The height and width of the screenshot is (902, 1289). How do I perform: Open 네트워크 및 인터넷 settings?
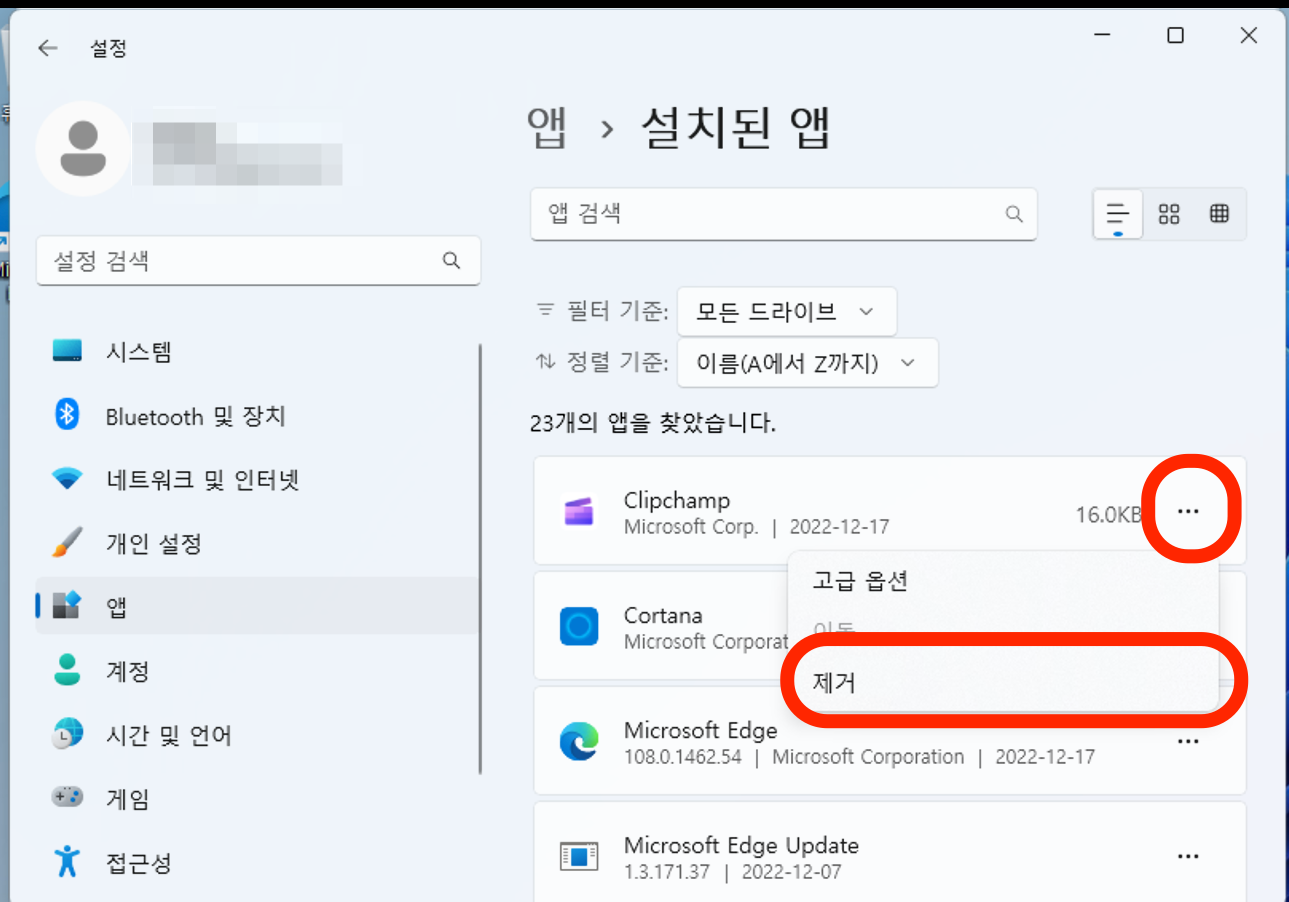tap(258, 480)
